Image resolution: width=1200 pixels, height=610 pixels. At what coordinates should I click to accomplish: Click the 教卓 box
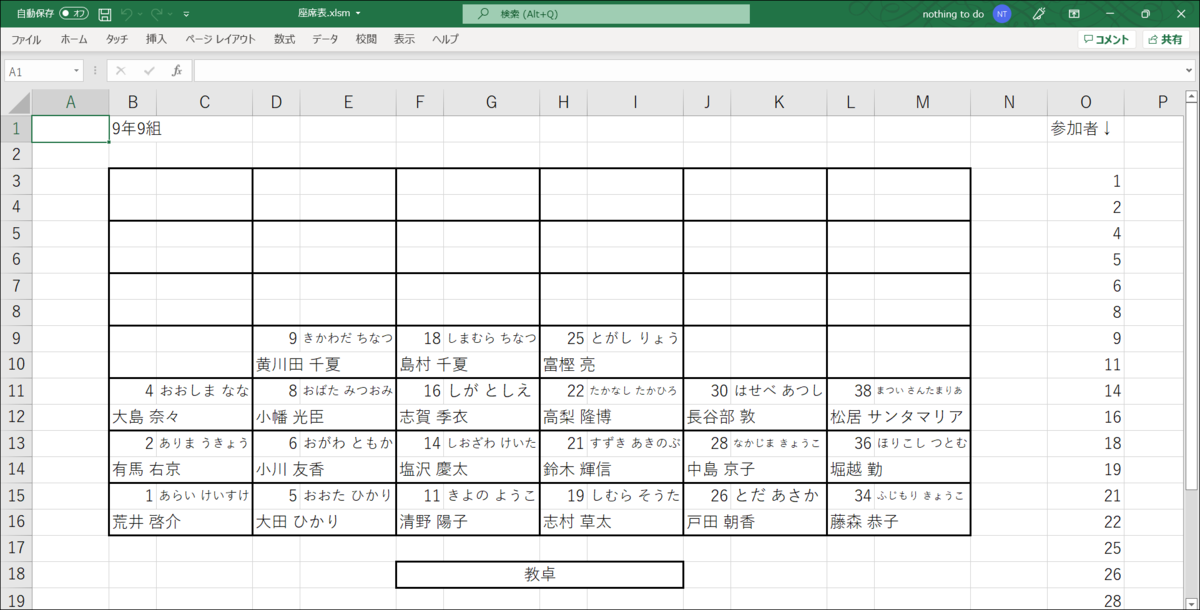coord(540,574)
